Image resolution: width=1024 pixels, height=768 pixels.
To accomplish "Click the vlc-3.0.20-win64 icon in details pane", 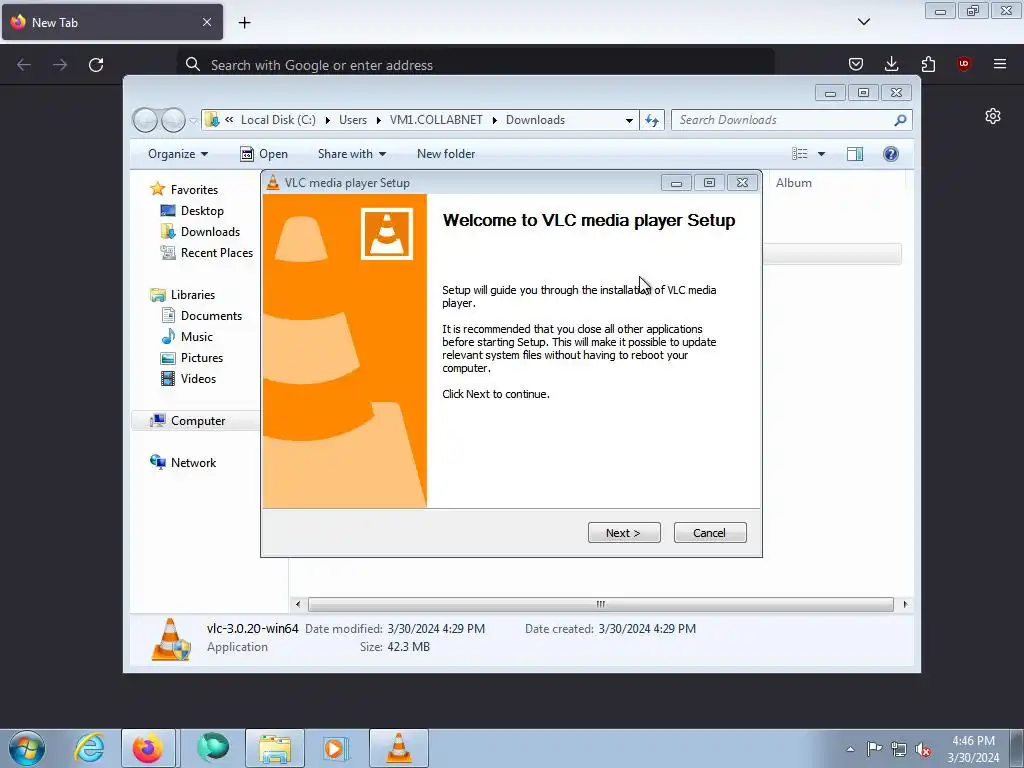I will coord(171,639).
